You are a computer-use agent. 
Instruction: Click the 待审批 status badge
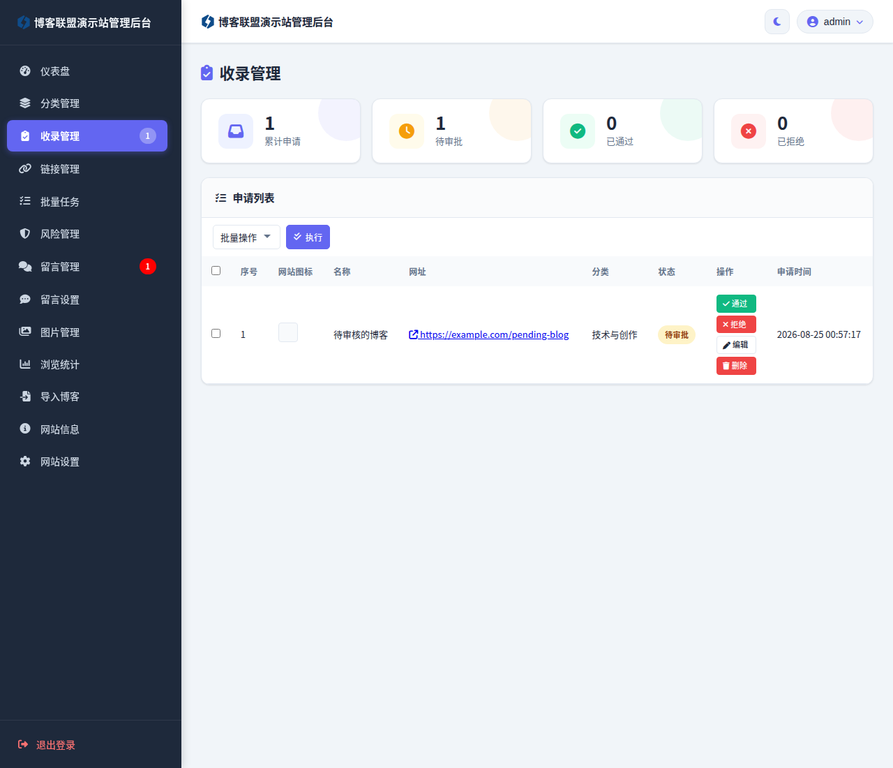click(x=677, y=335)
